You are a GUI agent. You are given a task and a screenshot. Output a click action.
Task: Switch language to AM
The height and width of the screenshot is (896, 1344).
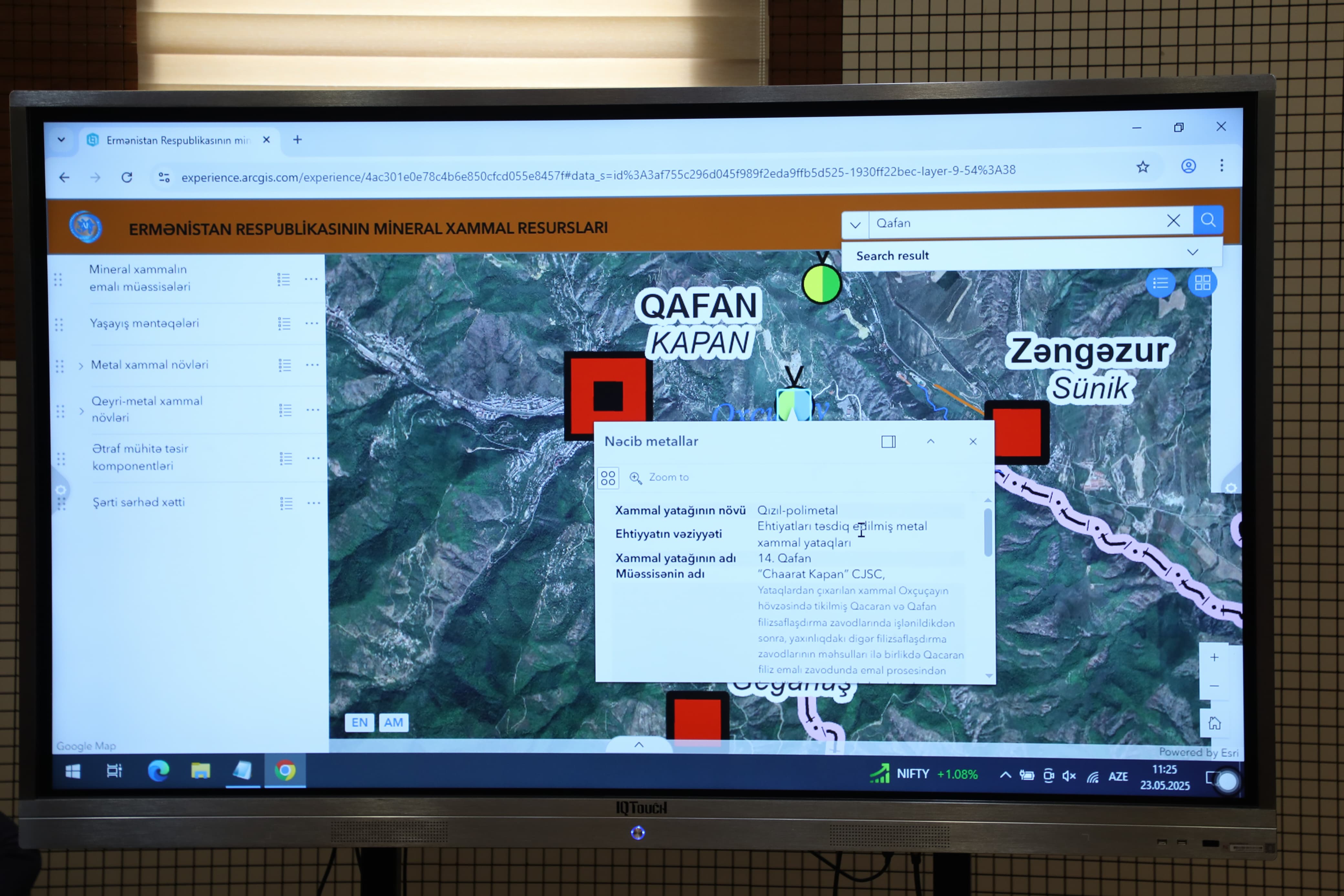point(393,722)
